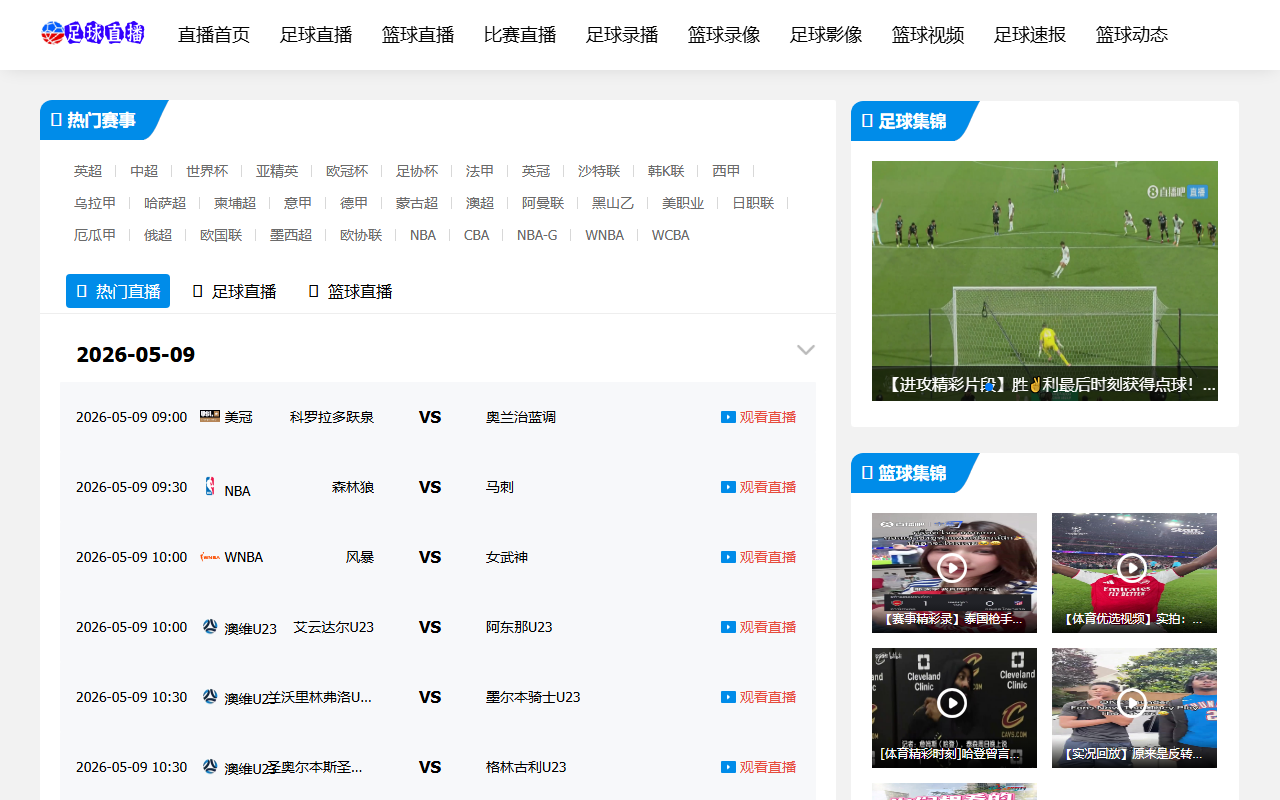Open the 中超 league link
The height and width of the screenshot is (800, 1280).
[x=144, y=171]
